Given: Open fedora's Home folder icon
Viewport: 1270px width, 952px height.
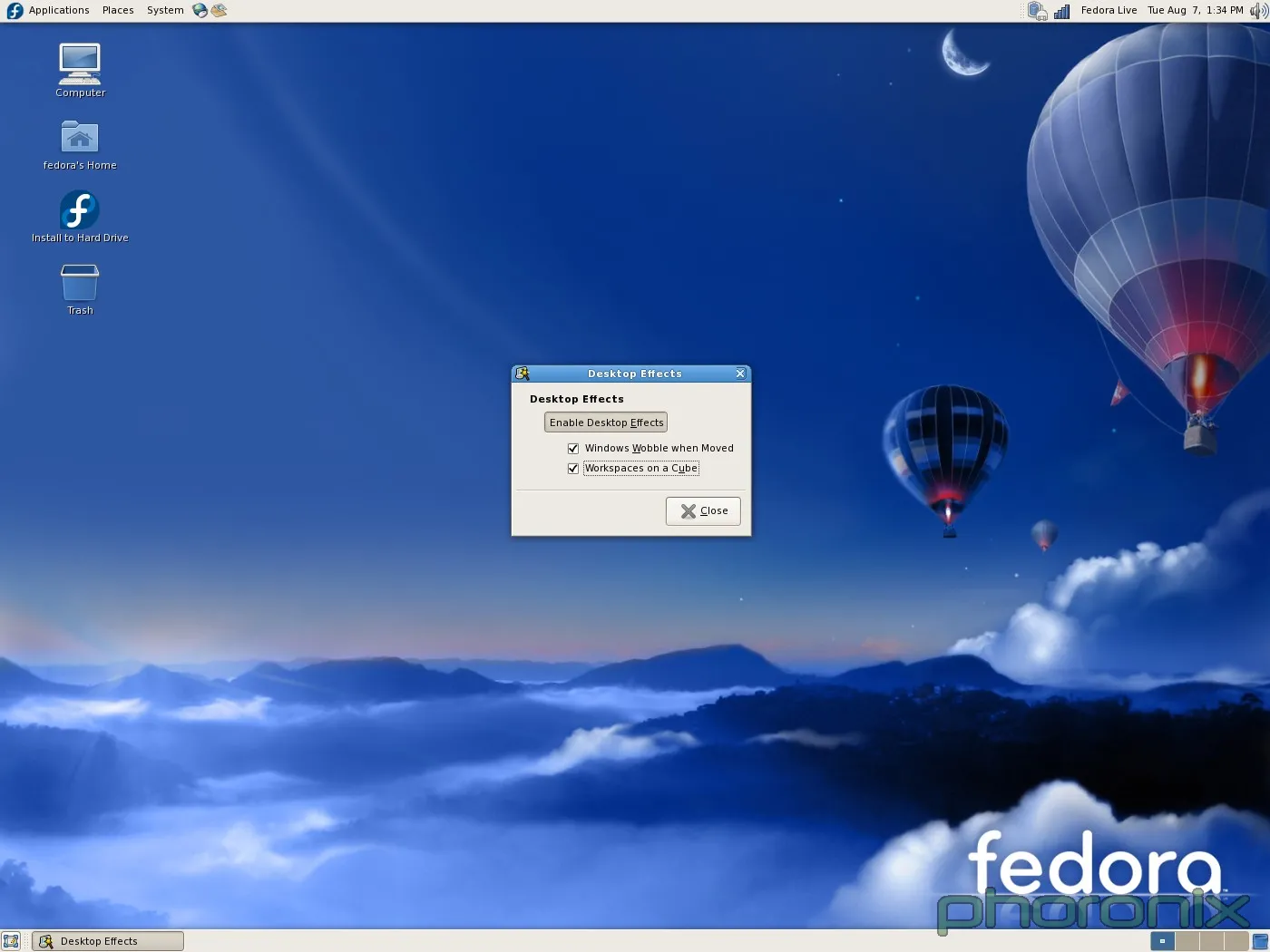Looking at the screenshot, I should (x=80, y=138).
